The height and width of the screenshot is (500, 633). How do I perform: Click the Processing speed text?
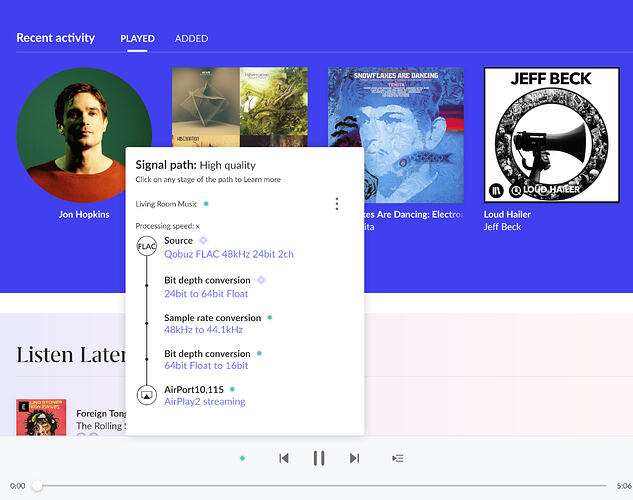(168, 226)
